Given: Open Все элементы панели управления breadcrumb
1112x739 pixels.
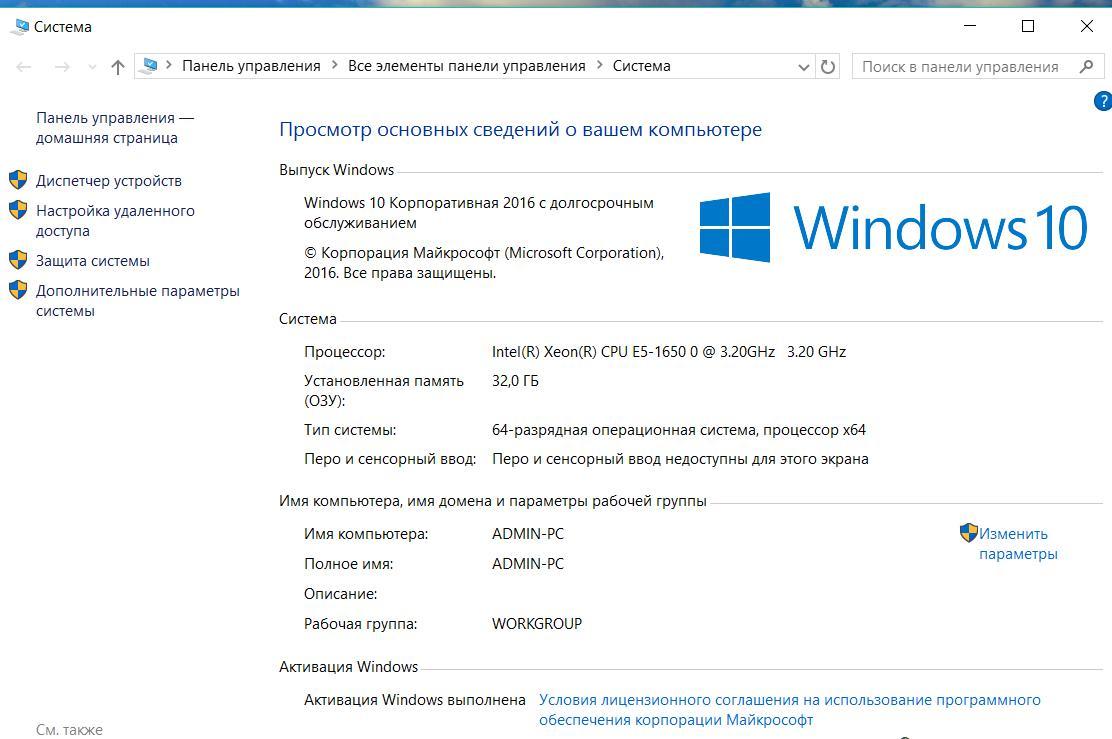Looking at the screenshot, I should click(467, 66).
